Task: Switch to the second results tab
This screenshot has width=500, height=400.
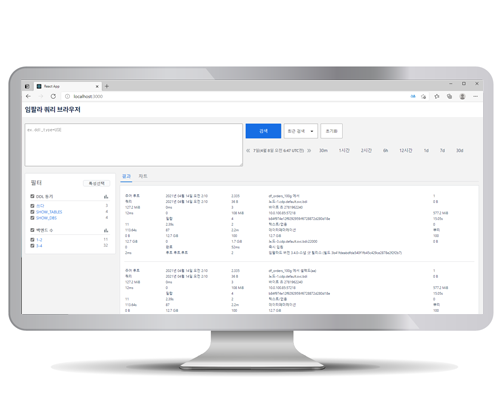Action: pyautogui.click(x=143, y=176)
